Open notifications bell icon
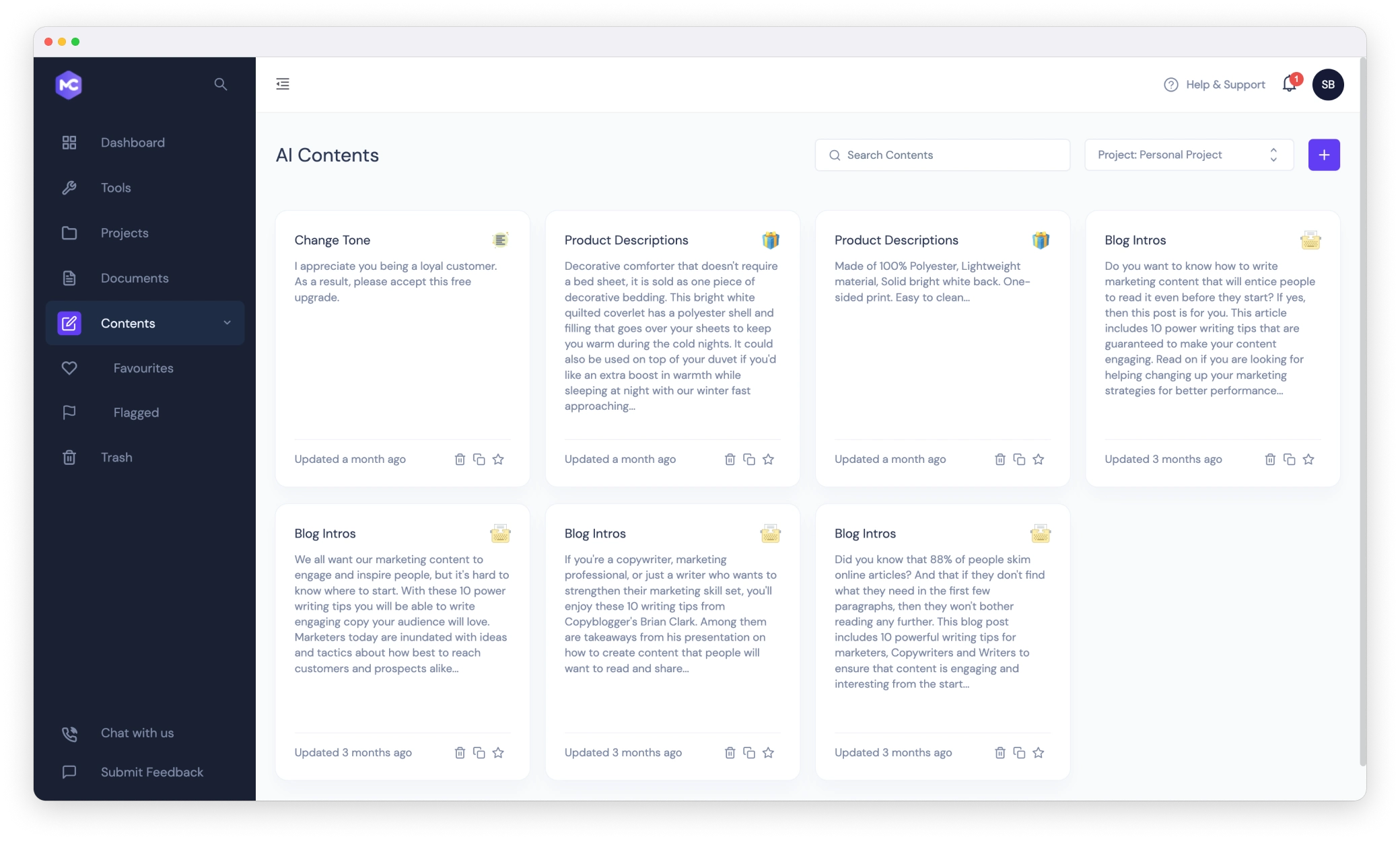The width and height of the screenshot is (1400, 841). pyautogui.click(x=1289, y=84)
